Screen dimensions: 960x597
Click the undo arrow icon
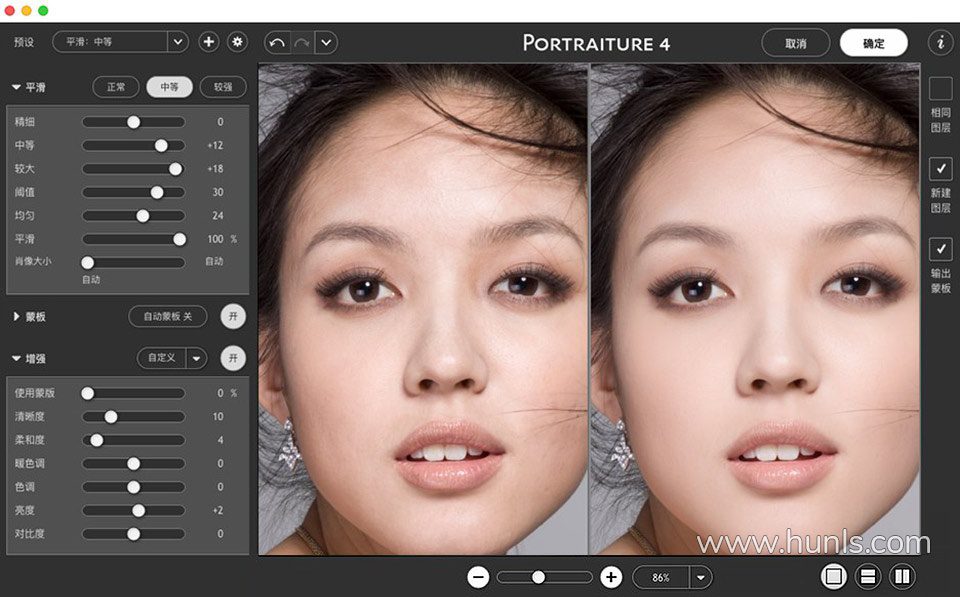[x=277, y=43]
